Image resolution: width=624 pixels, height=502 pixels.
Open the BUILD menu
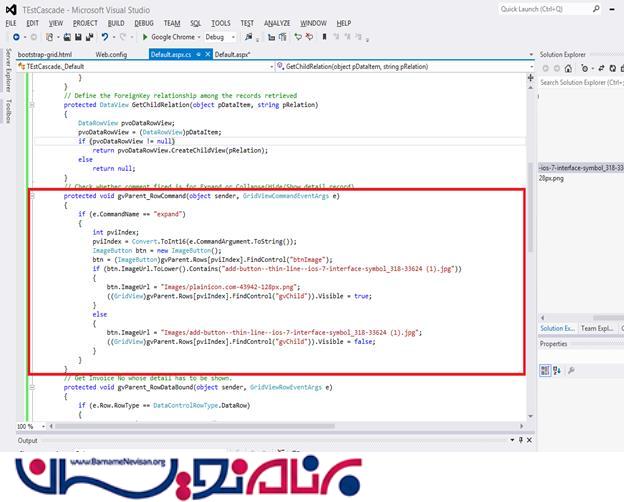click(x=117, y=22)
